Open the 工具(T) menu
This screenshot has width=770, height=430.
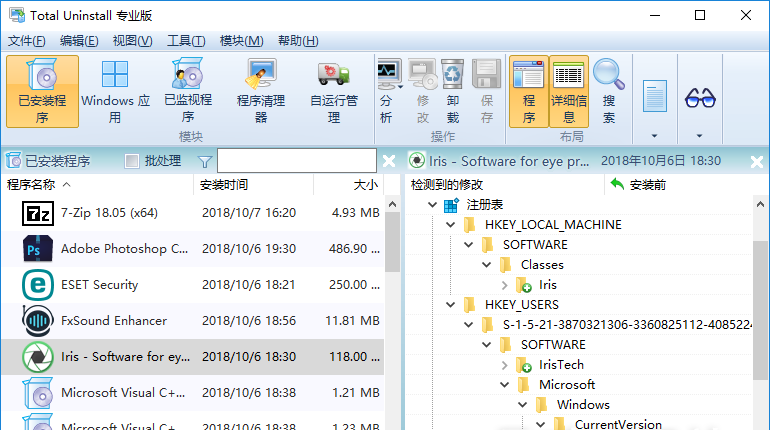(x=186, y=41)
